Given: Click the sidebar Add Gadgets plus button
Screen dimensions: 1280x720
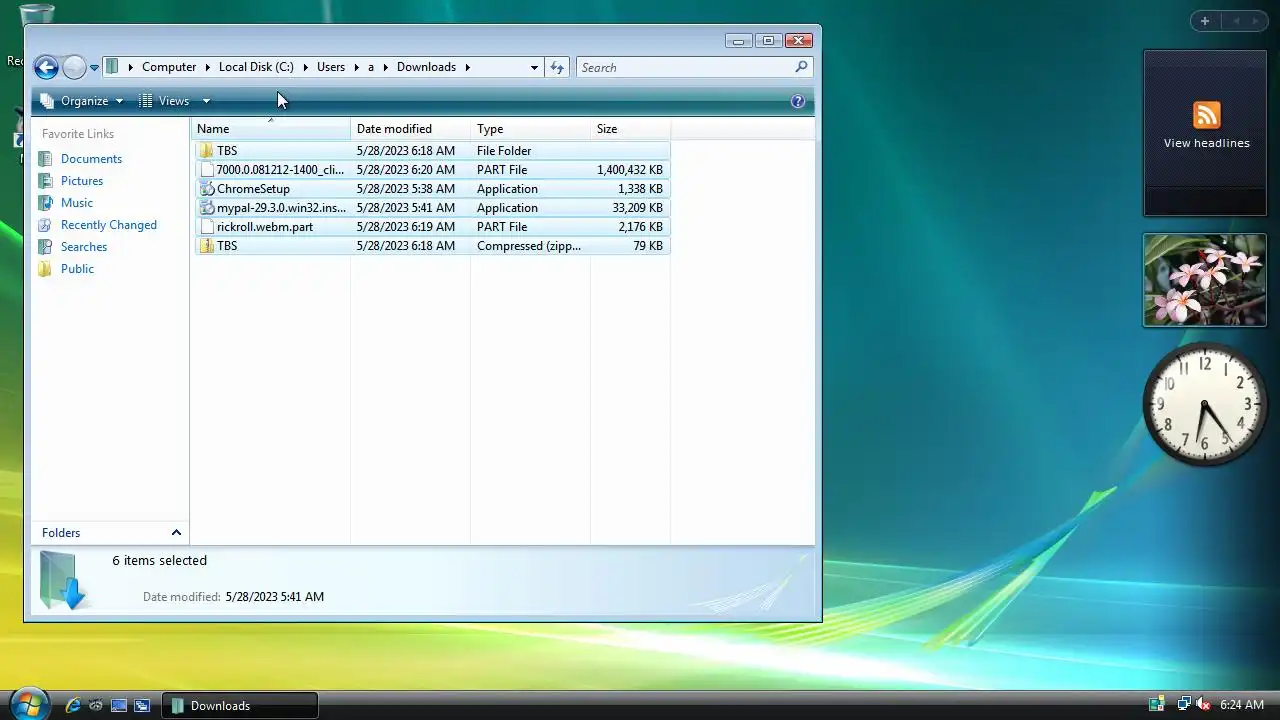Looking at the screenshot, I should [x=1205, y=21].
